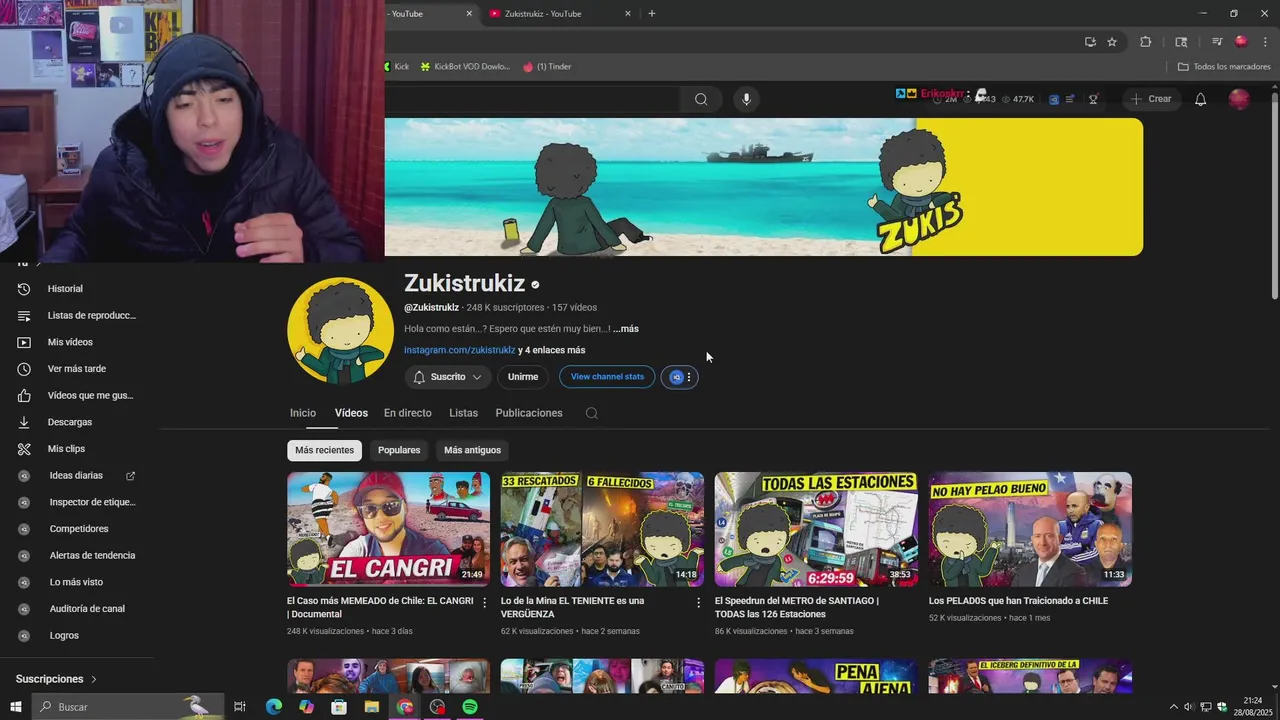Search within channel using magnifier icon

pos(592,413)
